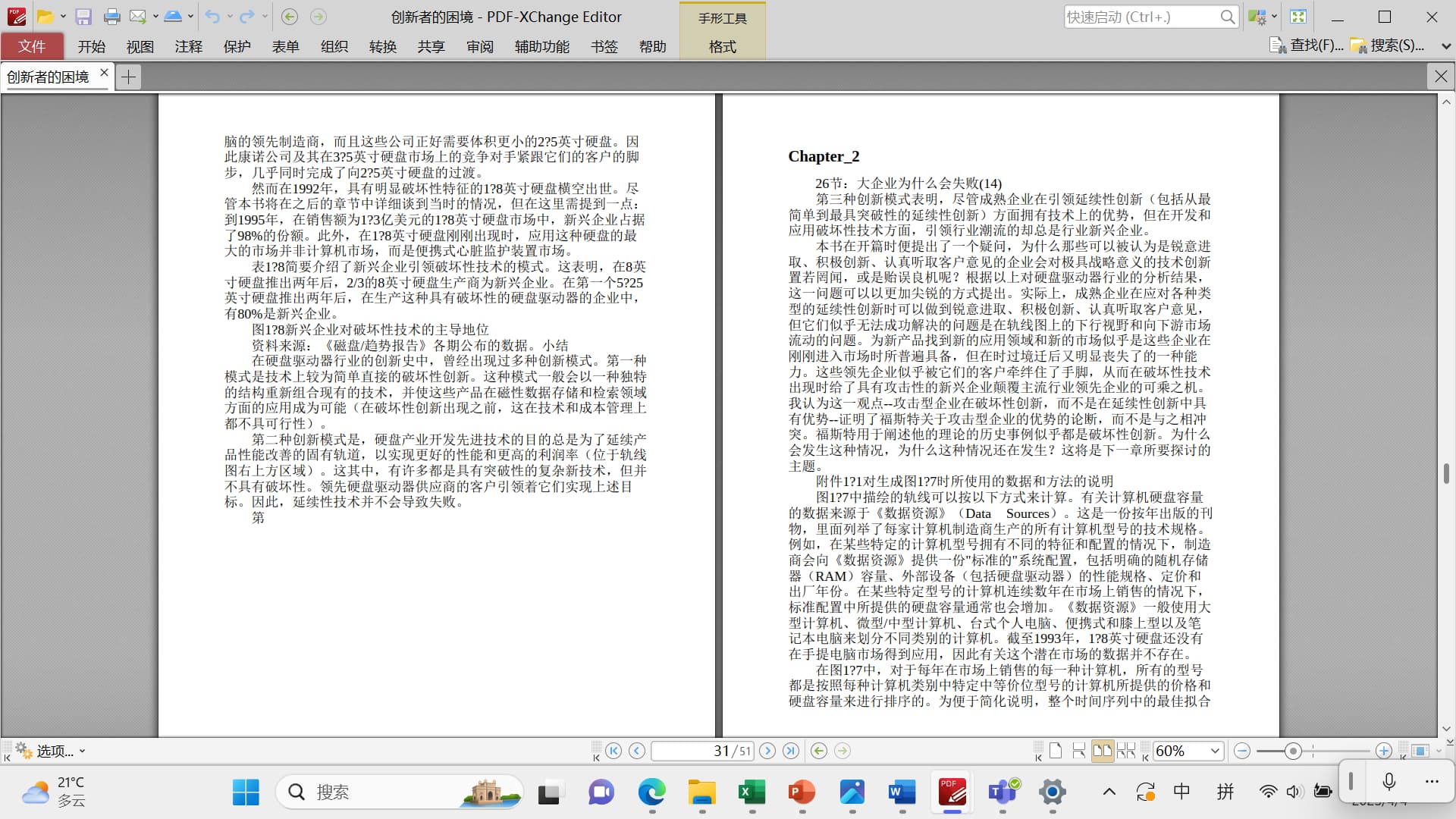Viewport: 1456px width, 819px height.
Task: Enable continuous page layout
Action: tap(1078, 751)
